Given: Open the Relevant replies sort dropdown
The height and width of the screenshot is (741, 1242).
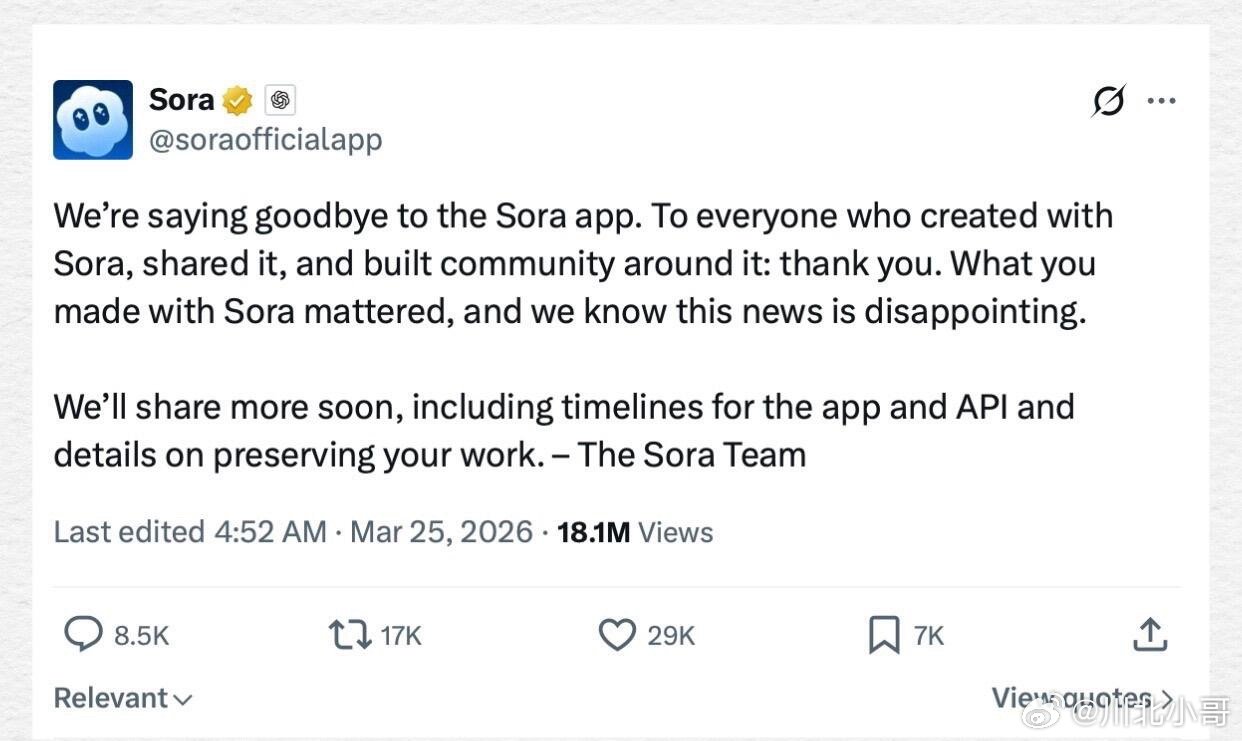Looking at the screenshot, I should coord(122,698).
